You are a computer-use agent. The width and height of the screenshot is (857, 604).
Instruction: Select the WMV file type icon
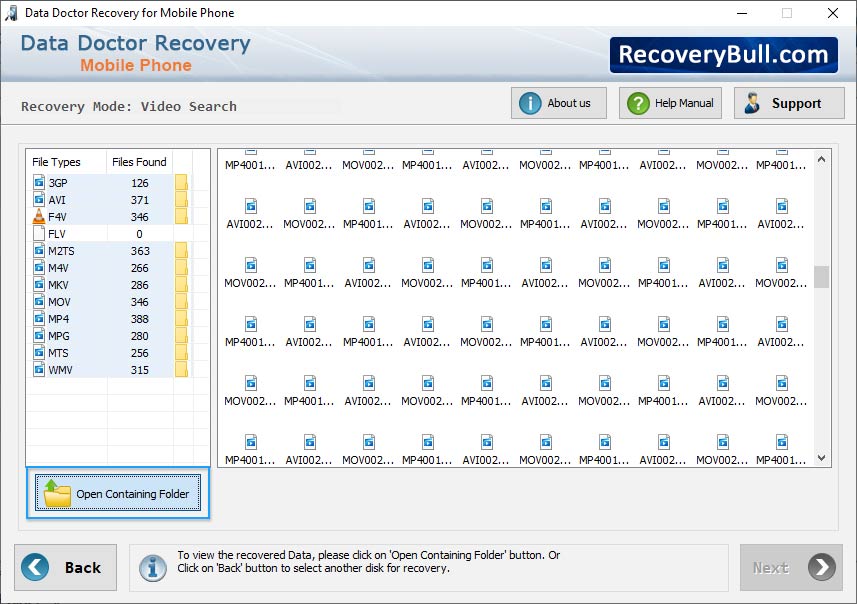coord(39,370)
